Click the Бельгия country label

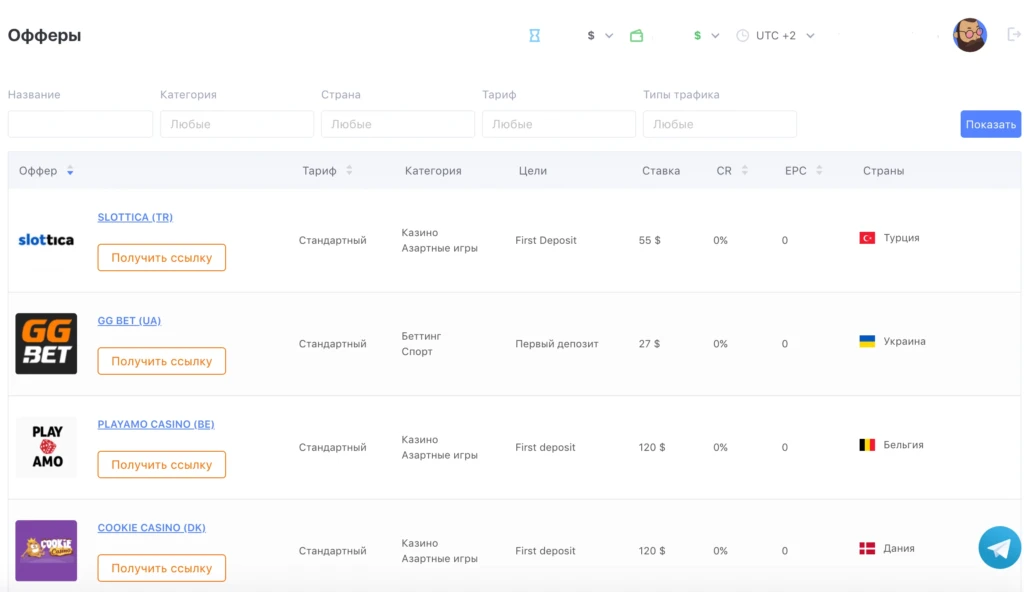(x=903, y=445)
